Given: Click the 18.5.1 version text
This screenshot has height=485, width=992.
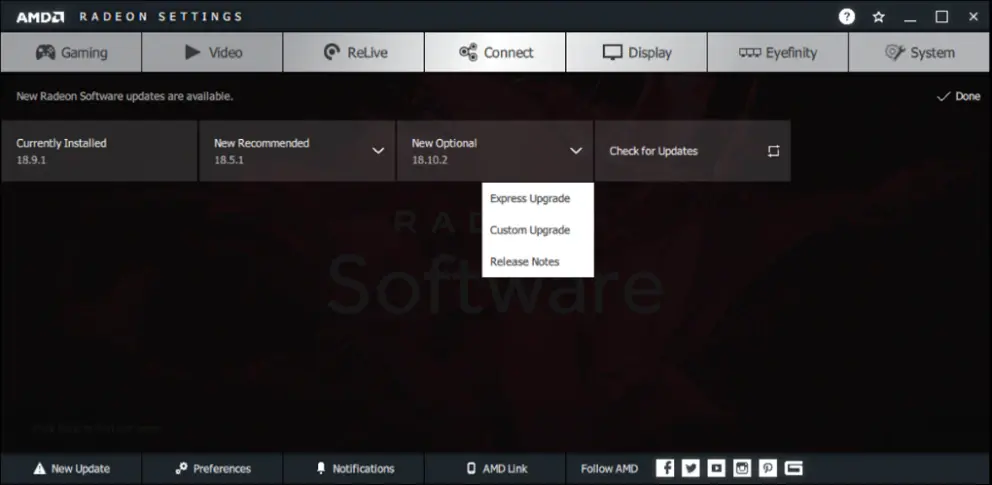Looking at the screenshot, I should point(228,160).
